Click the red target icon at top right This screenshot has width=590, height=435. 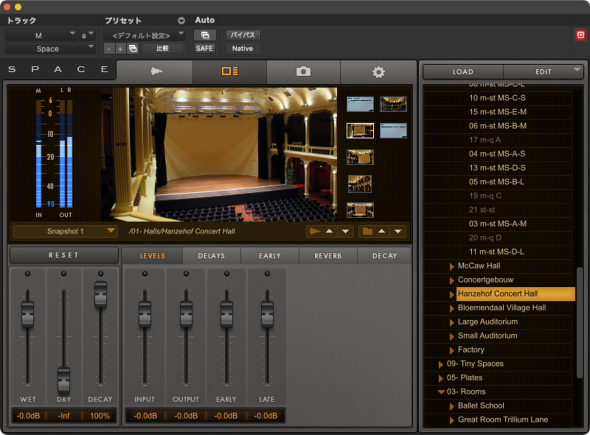click(581, 35)
